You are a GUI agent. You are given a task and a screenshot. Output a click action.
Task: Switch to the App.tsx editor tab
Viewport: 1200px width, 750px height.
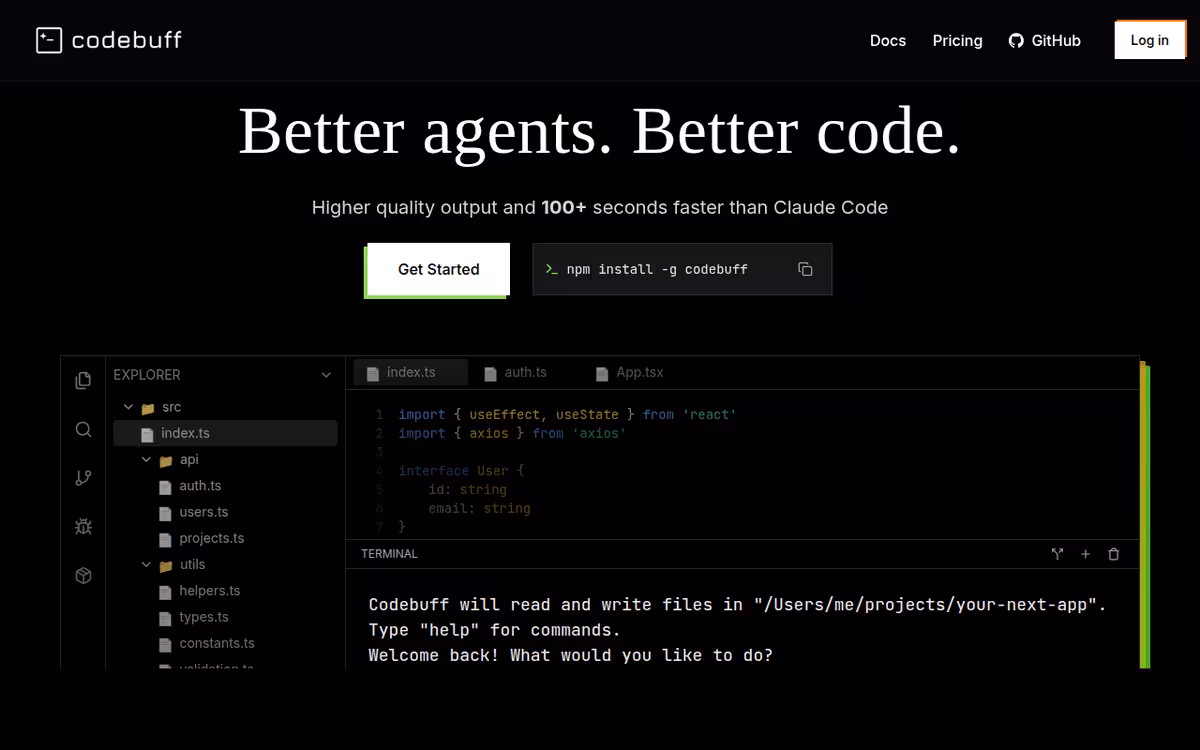pyautogui.click(x=630, y=372)
